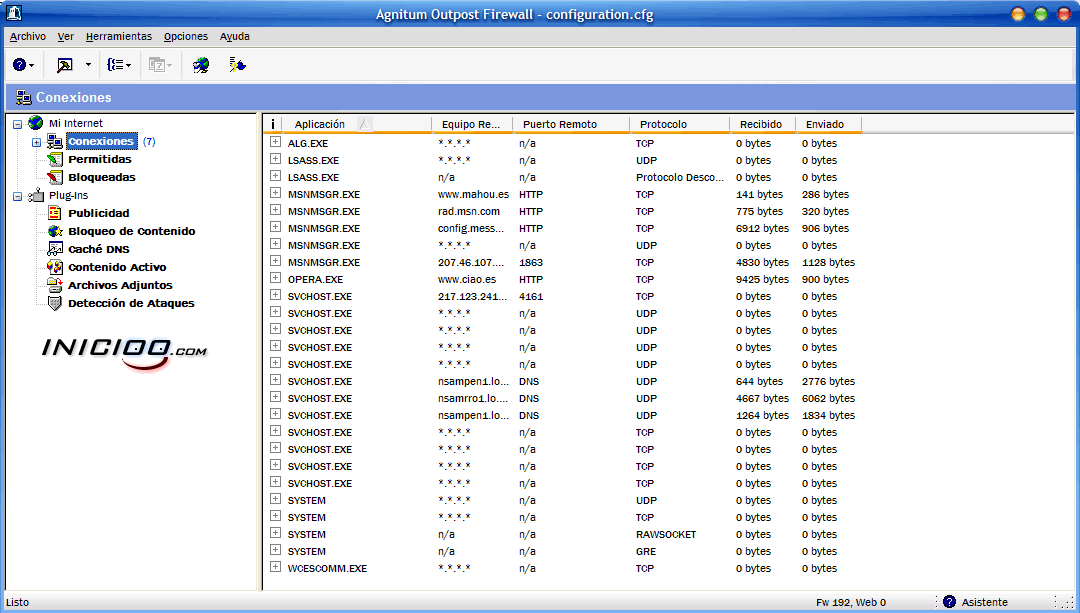Open the Detección de Ataques shield icon
The height and width of the screenshot is (613, 1080).
tap(55, 303)
